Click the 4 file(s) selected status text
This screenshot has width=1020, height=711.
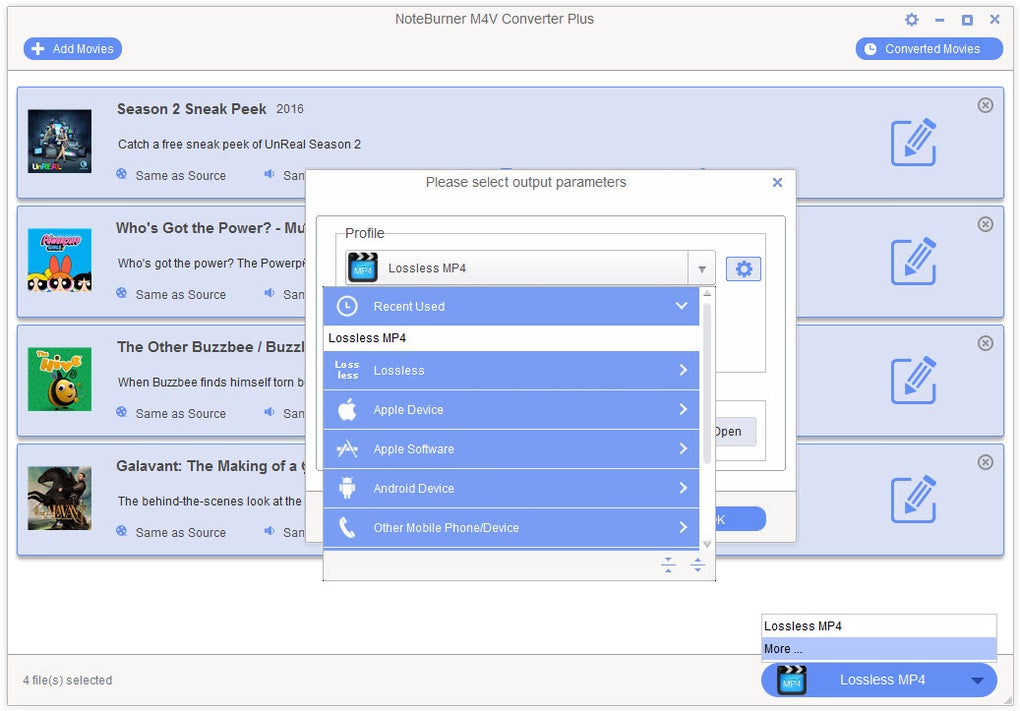(68, 680)
